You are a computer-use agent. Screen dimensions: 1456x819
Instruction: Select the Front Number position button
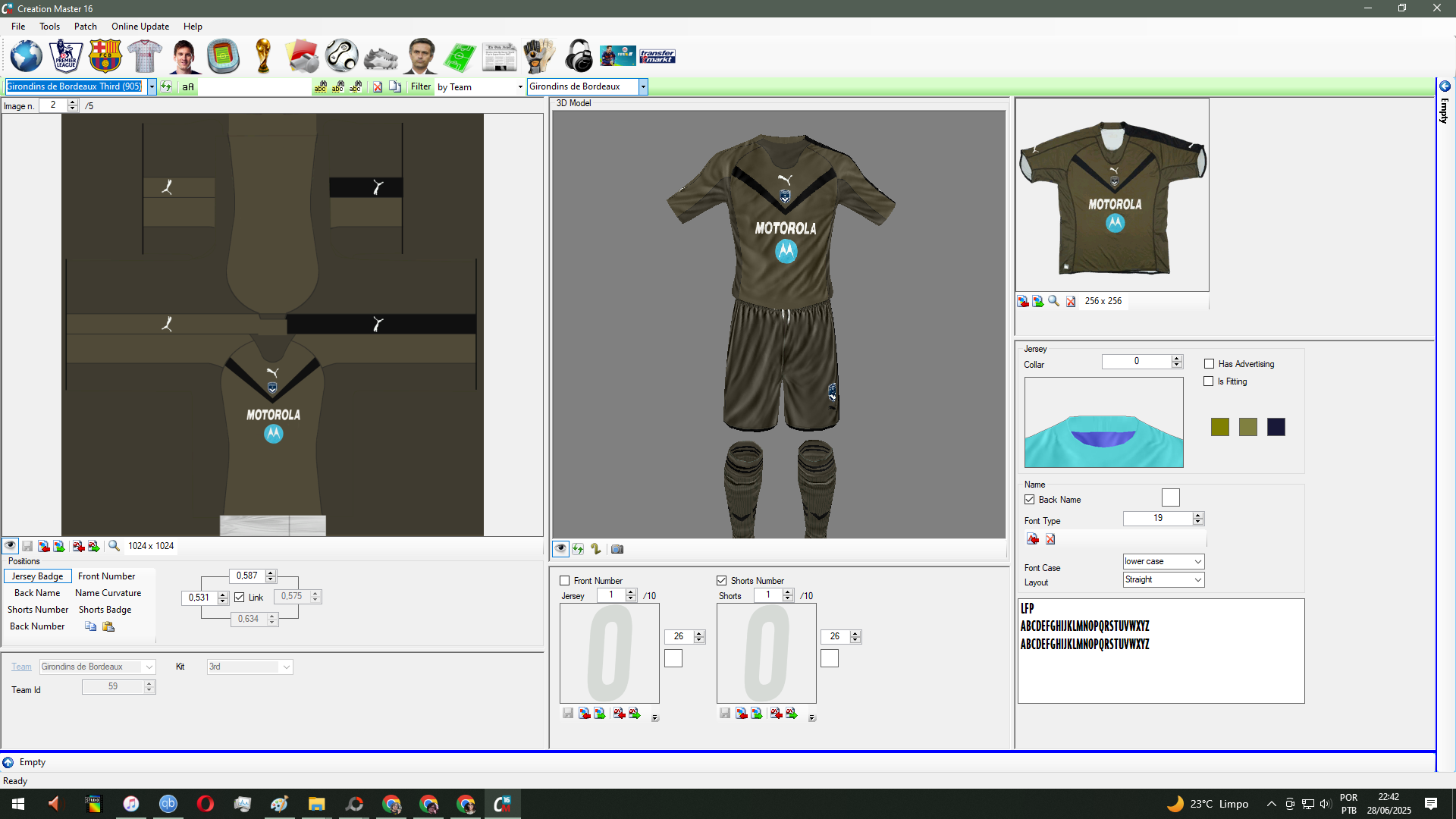(x=106, y=576)
